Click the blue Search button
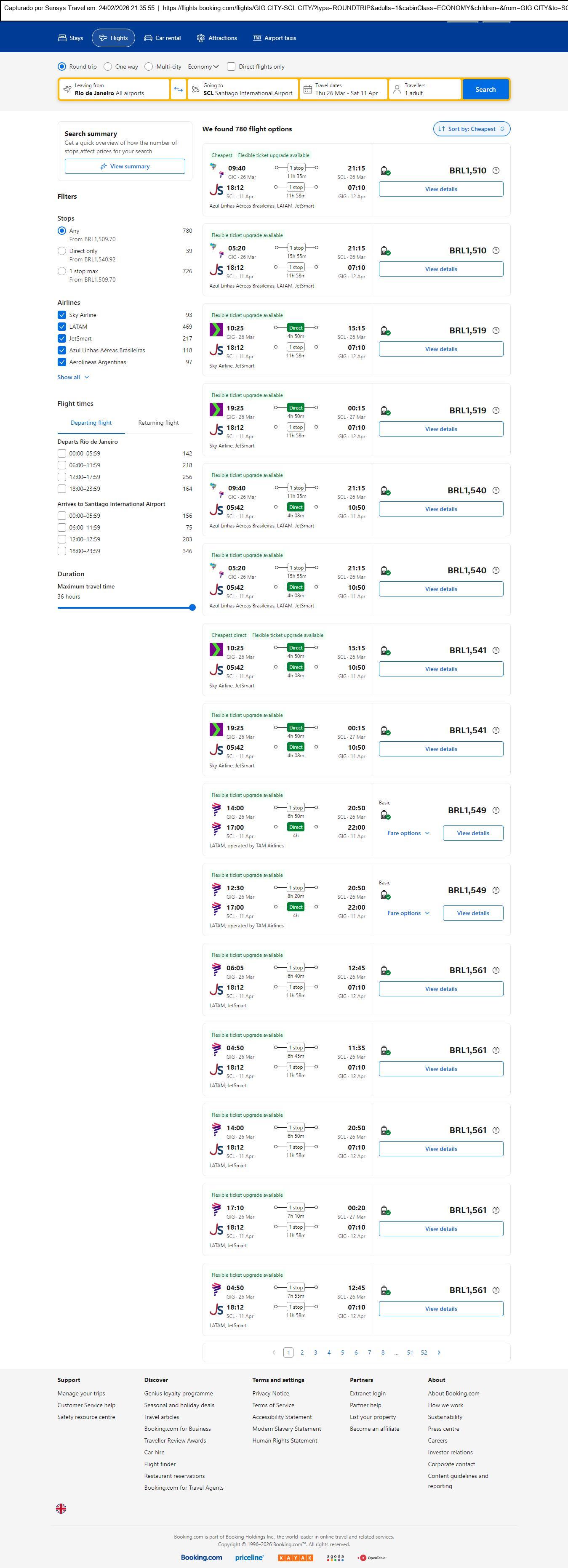 (485, 90)
